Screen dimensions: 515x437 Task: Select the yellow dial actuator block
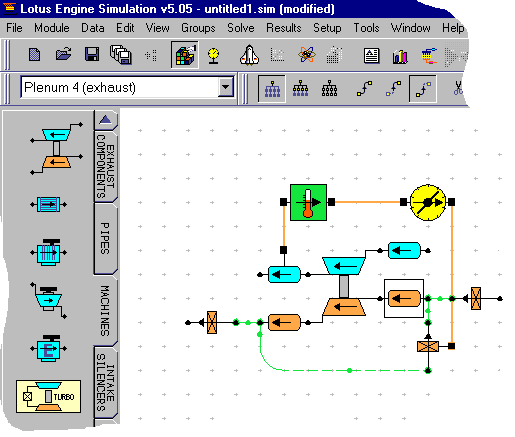[x=428, y=202]
